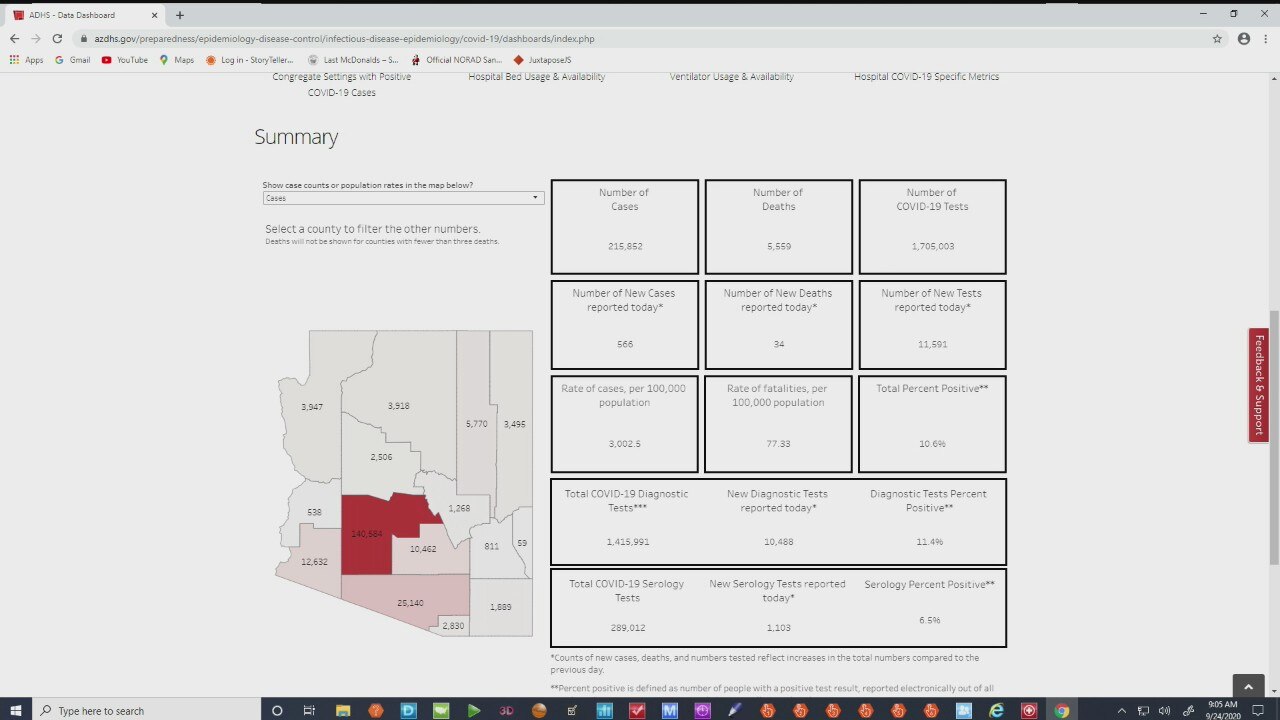Image resolution: width=1280 pixels, height=720 pixels.
Task: Open the Official NORAD Santa bookmark
Action: 456,60
